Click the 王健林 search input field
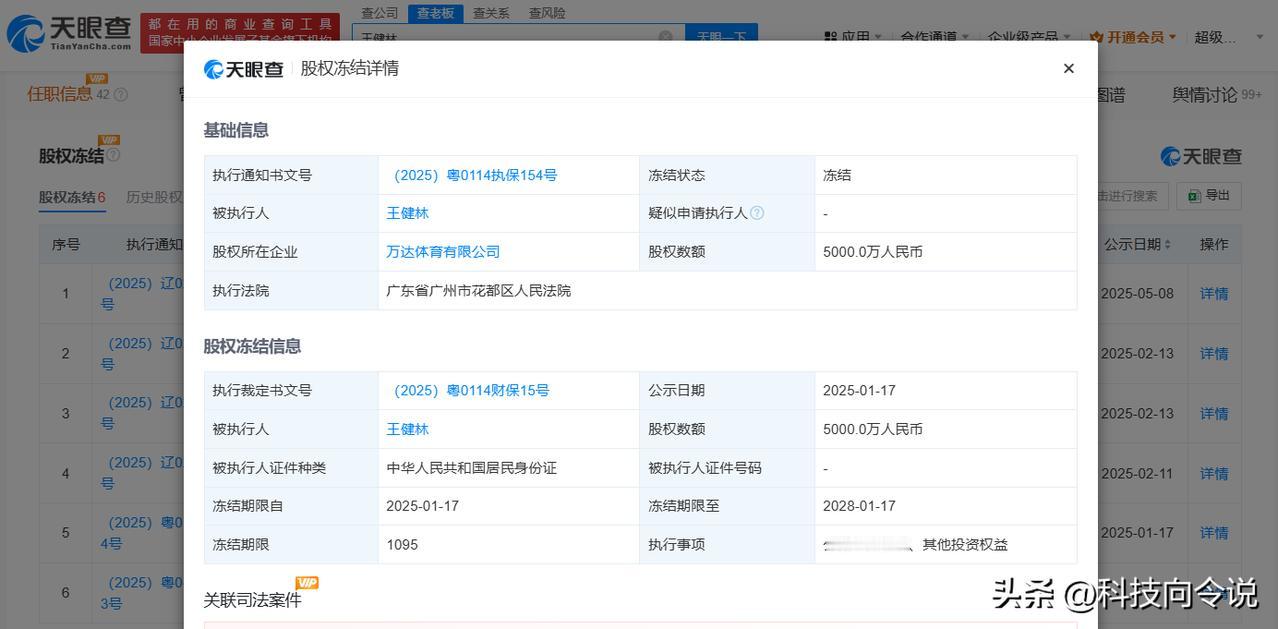Image resolution: width=1278 pixels, height=629 pixels. (x=518, y=36)
